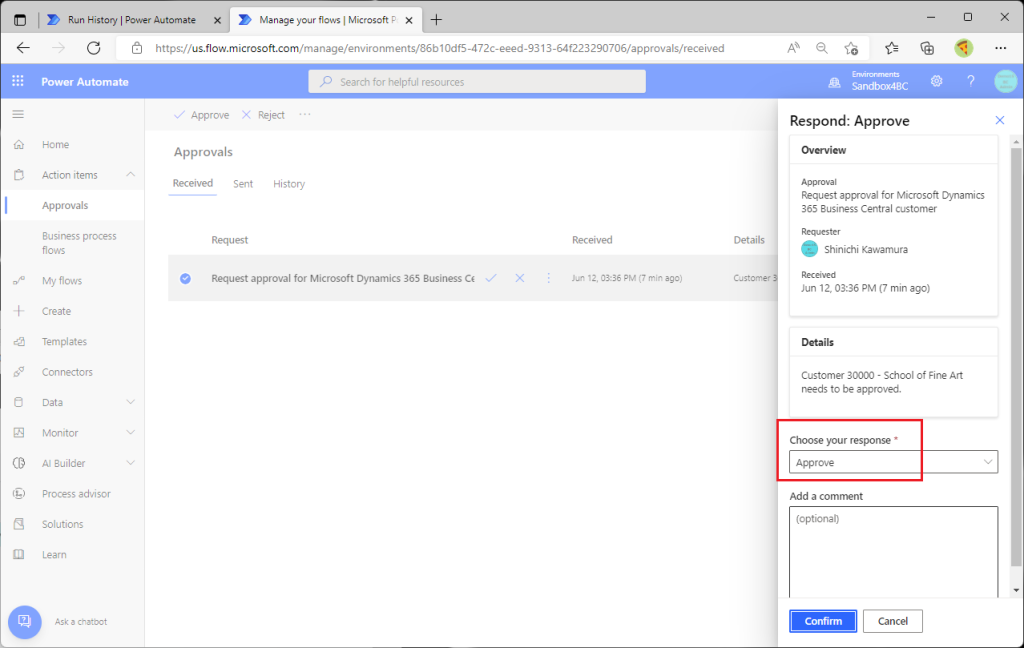Click the Request column header
1024x648 pixels.
(229, 240)
